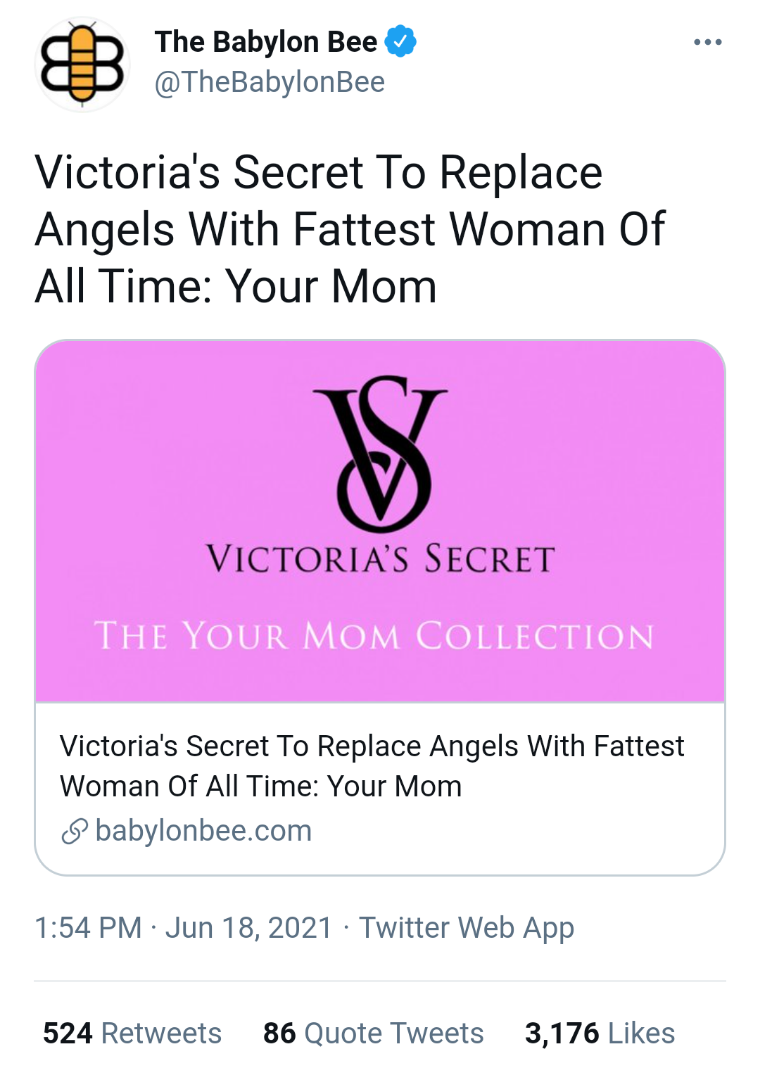Screen dimensions: 760x1079
Task: Click the tweet headline text
Action: click(x=350, y=228)
